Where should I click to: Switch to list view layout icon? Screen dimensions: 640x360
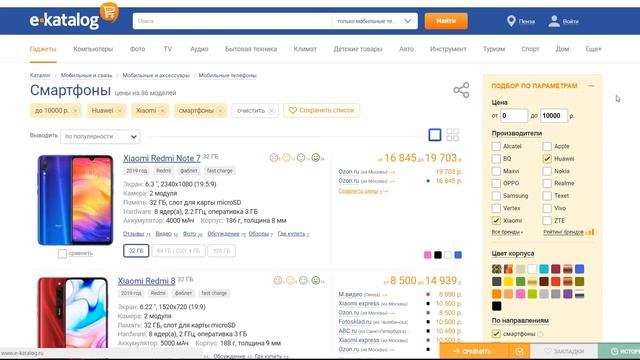click(435, 135)
